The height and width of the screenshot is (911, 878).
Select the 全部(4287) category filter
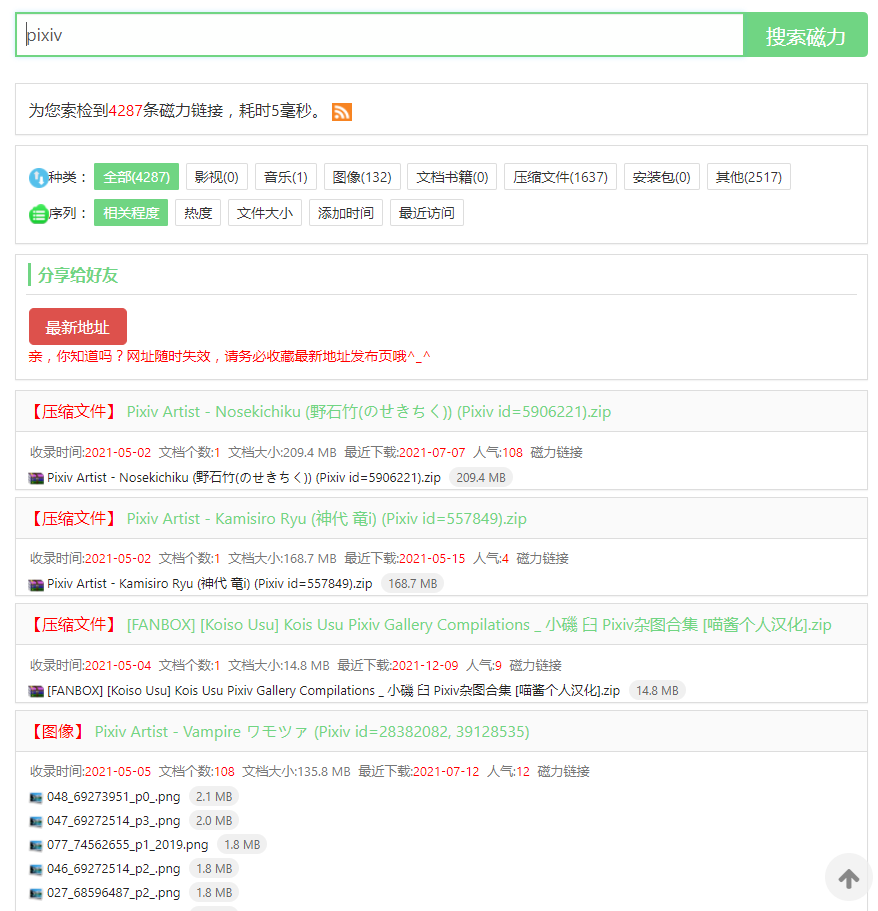[137, 177]
